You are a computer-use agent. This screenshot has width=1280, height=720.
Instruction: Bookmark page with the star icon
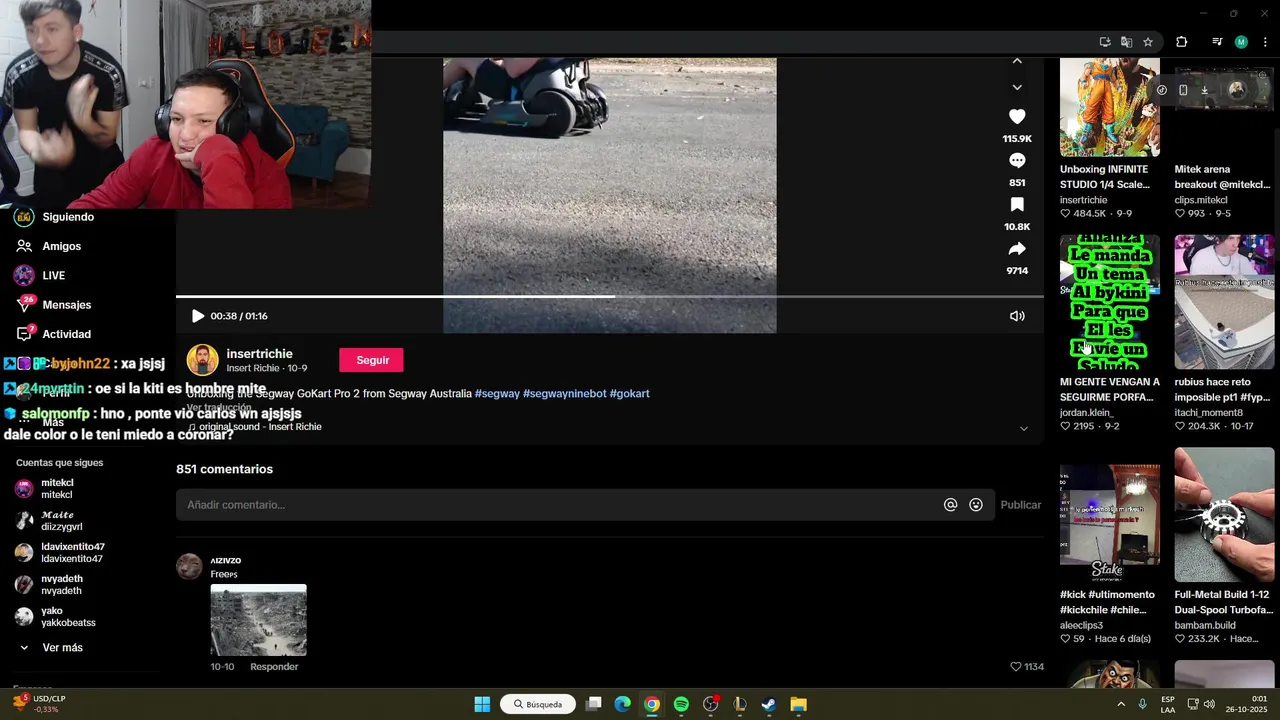1148,42
